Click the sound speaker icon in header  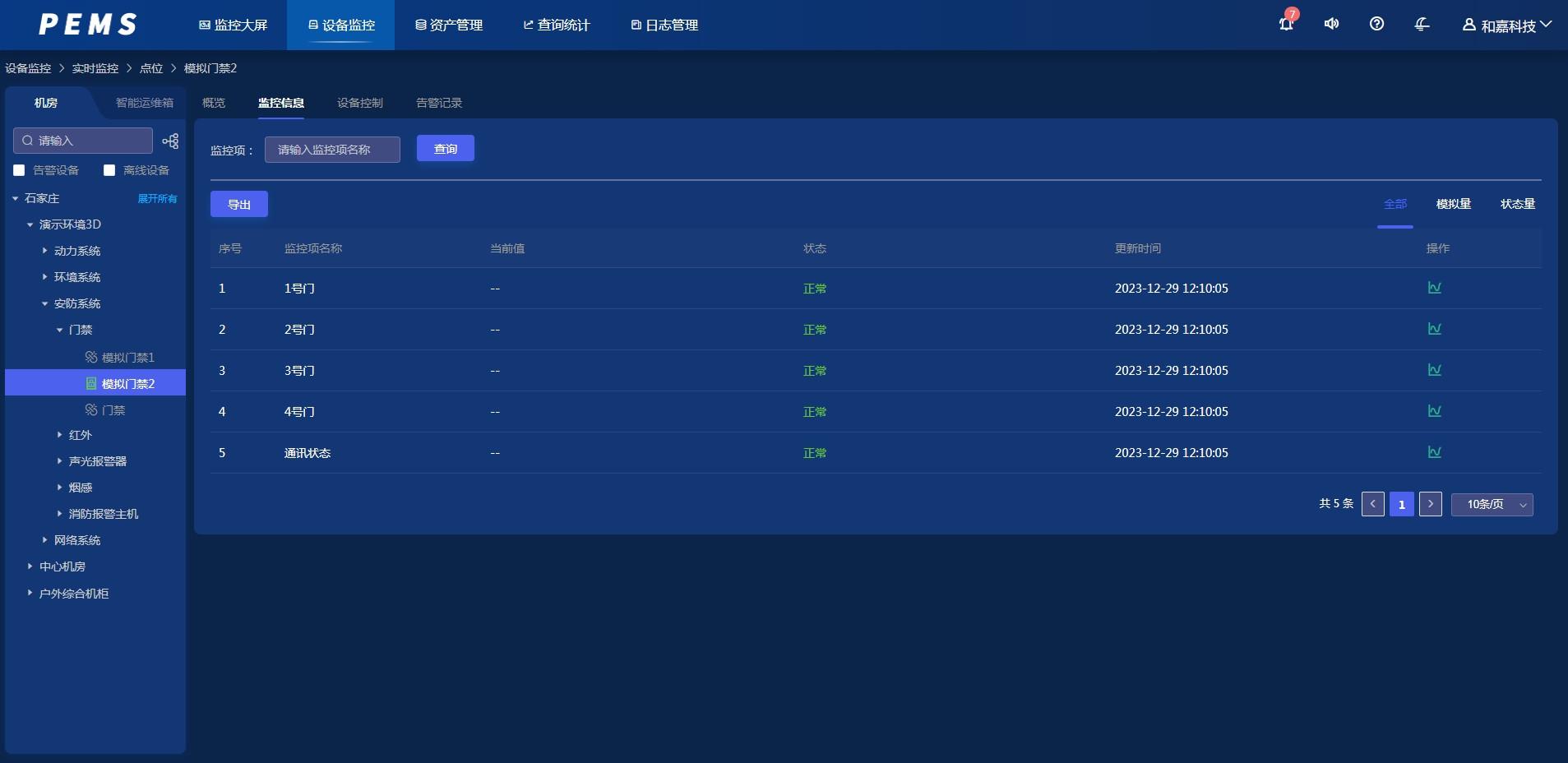(1331, 25)
